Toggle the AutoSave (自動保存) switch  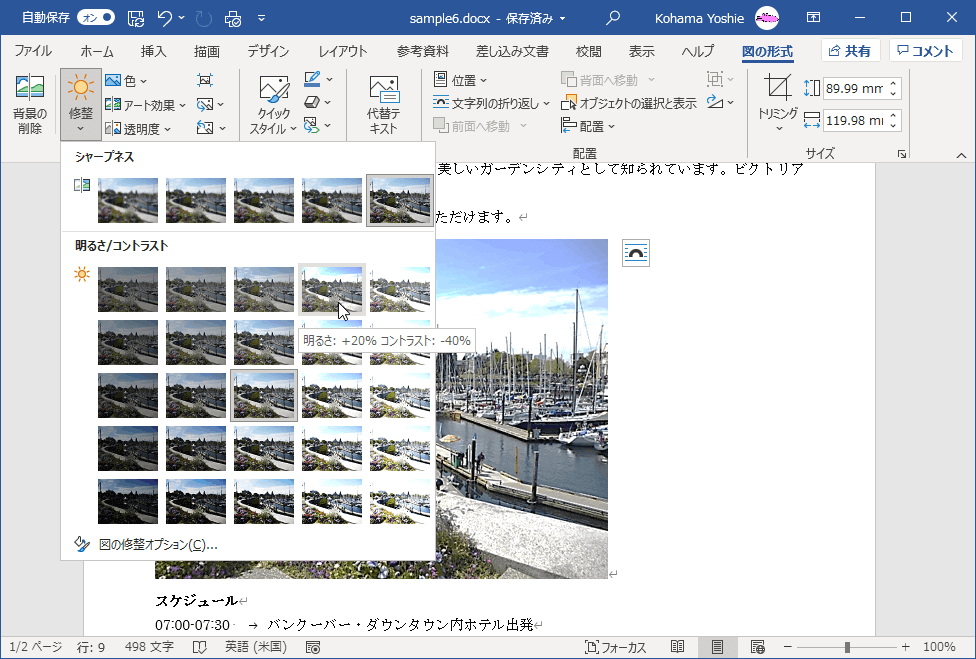point(96,17)
